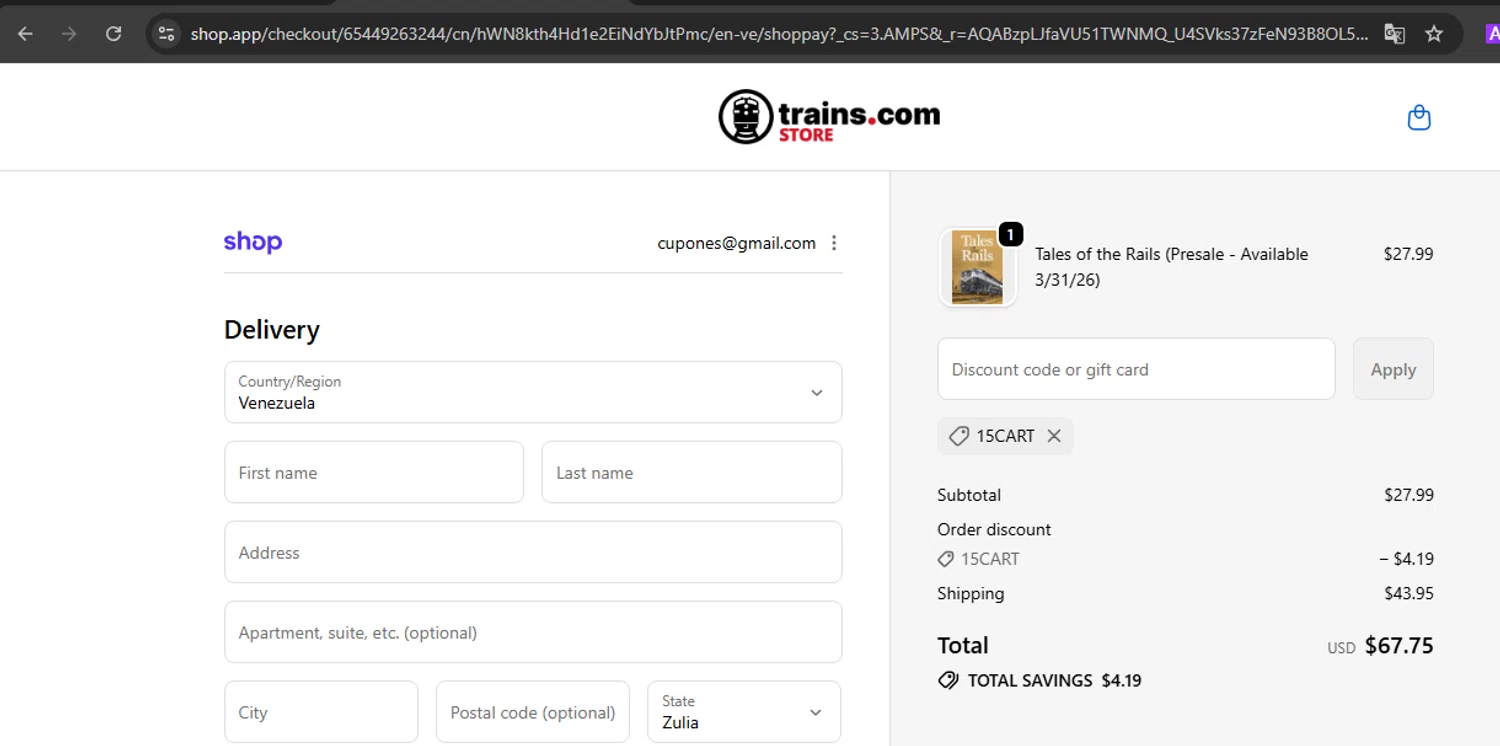The width and height of the screenshot is (1500, 746).
Task: Focus the Last name field
Action: (692, 472)
